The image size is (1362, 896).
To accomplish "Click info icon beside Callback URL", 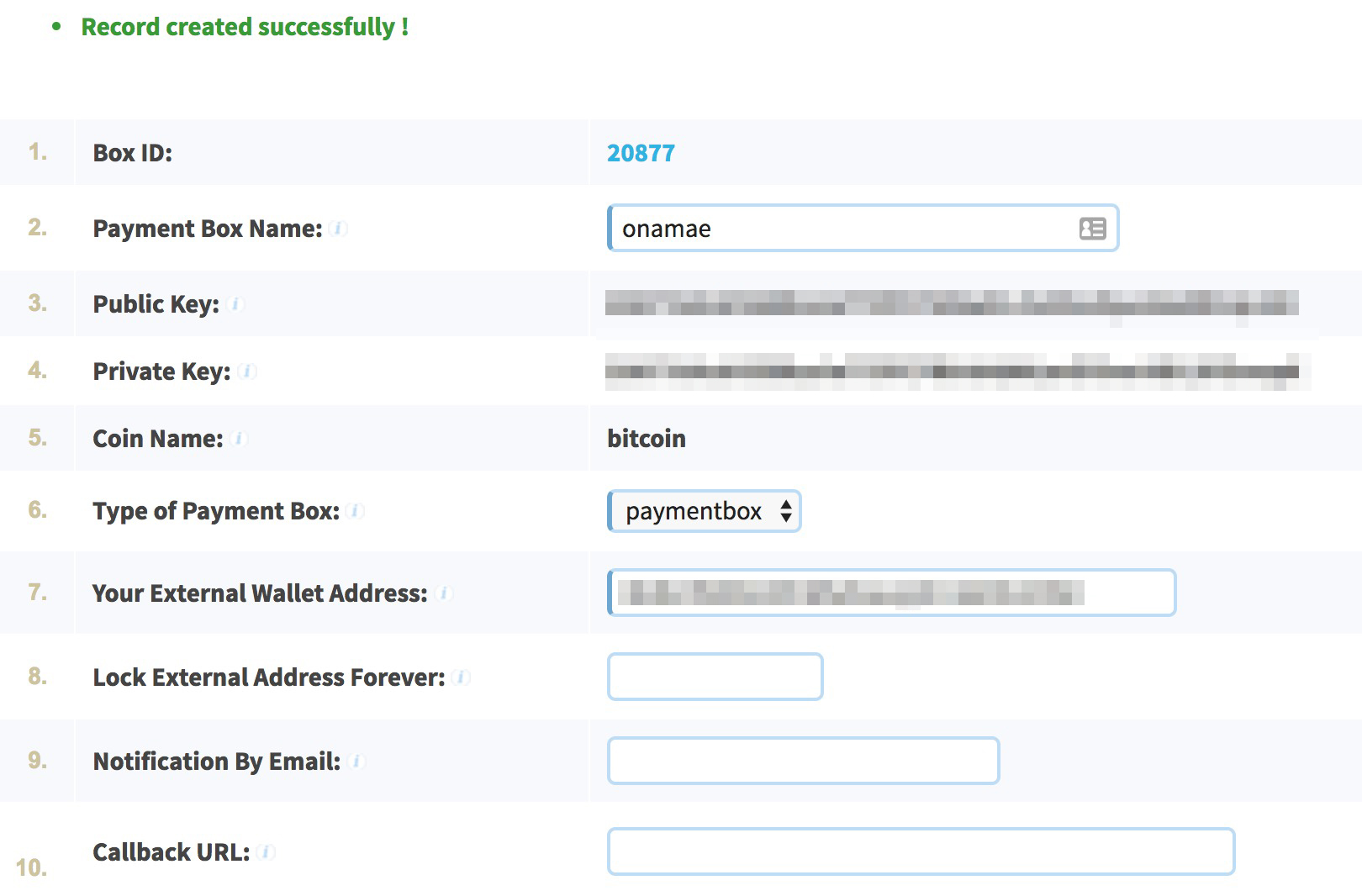I will pyautogui.click(x=266, y=852).
